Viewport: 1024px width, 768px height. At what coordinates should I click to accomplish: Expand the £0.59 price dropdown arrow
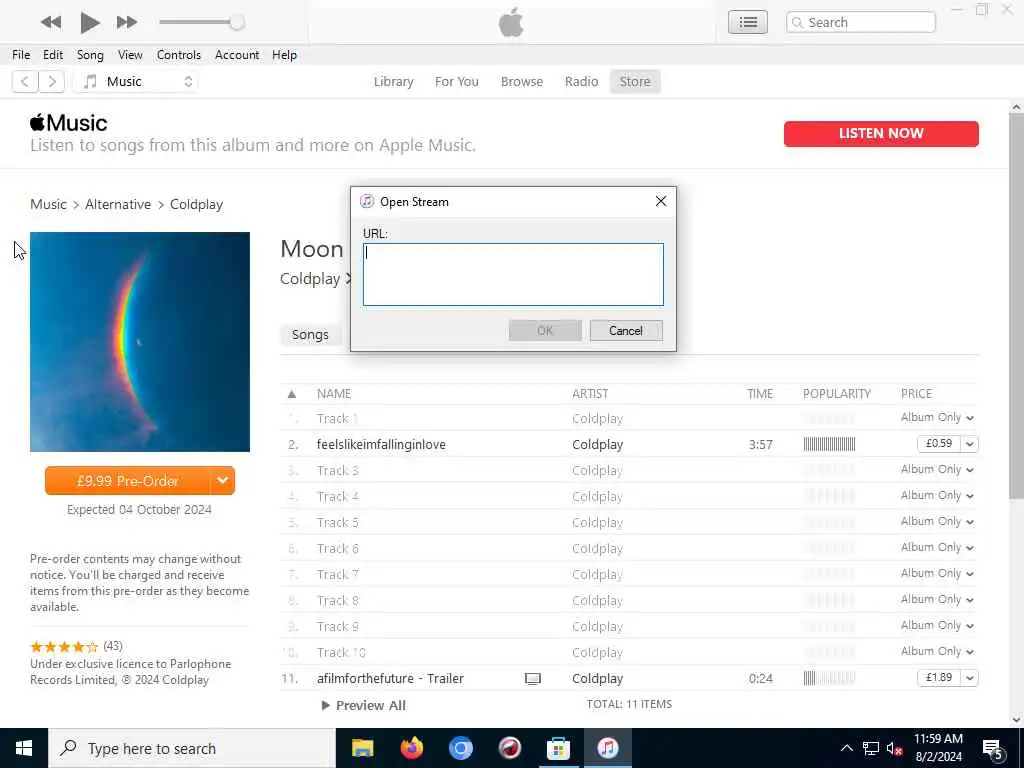click(970, 443)
